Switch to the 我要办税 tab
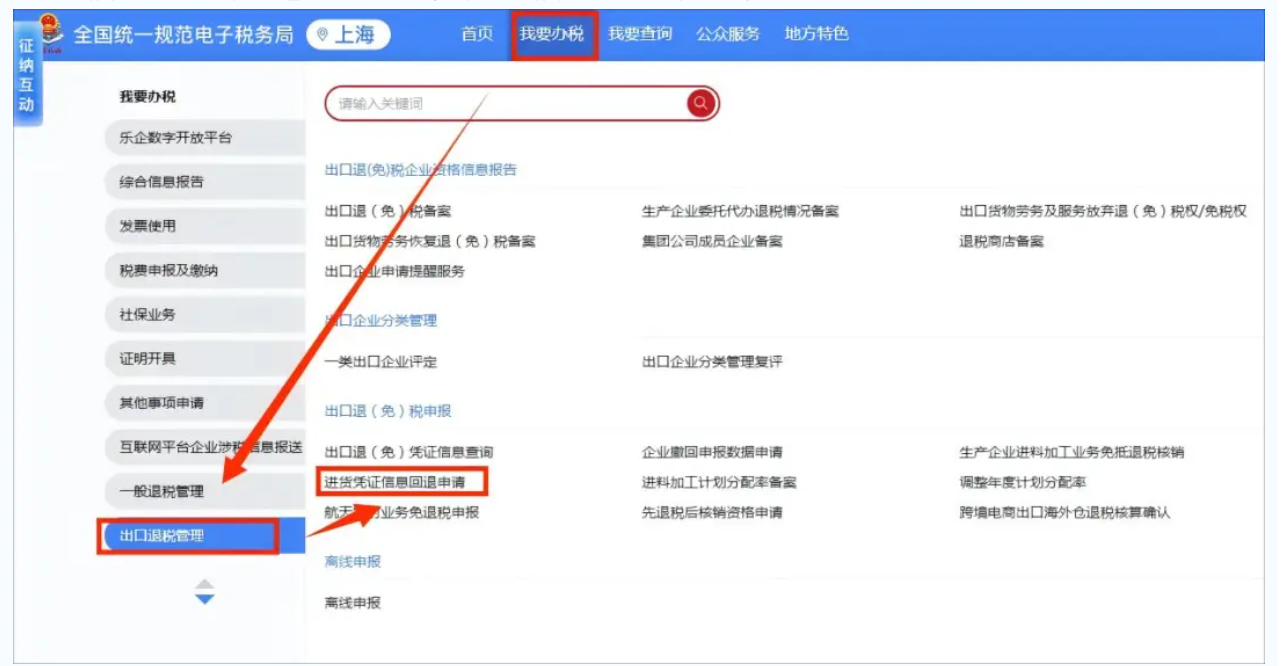The height and width of the screenshot is (666, 1282). [x=552, y=34]
